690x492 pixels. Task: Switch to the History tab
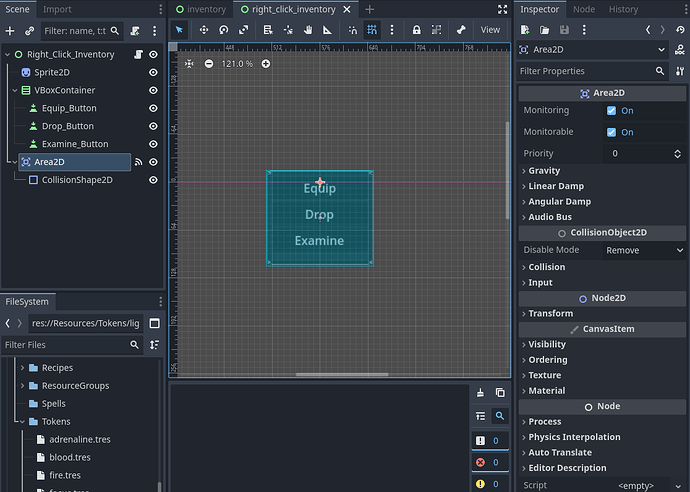(x=623, y=9)
